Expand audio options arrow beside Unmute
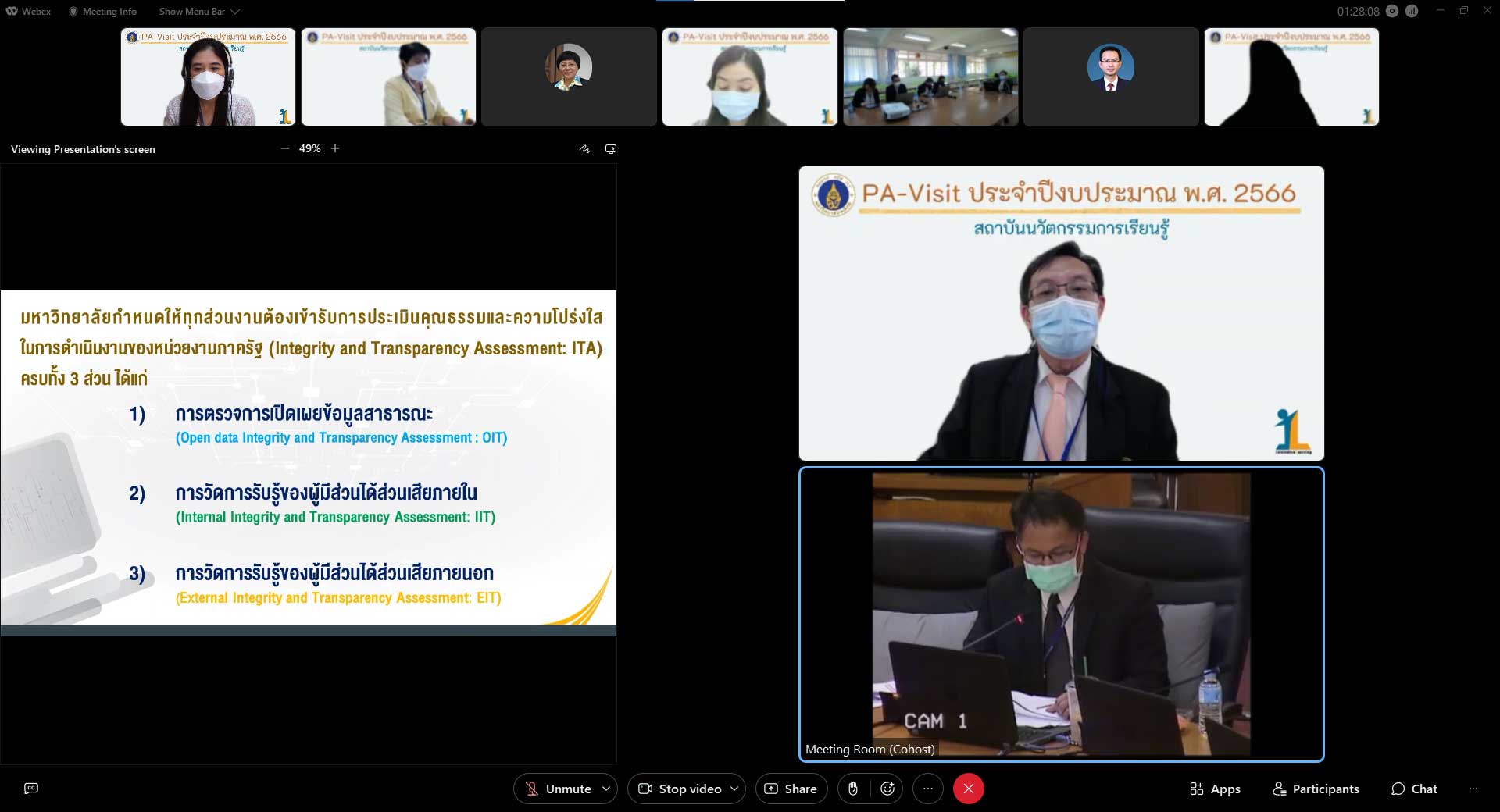Image resolution: width=1500 pixels, height=812 pixels. [606, 789]
